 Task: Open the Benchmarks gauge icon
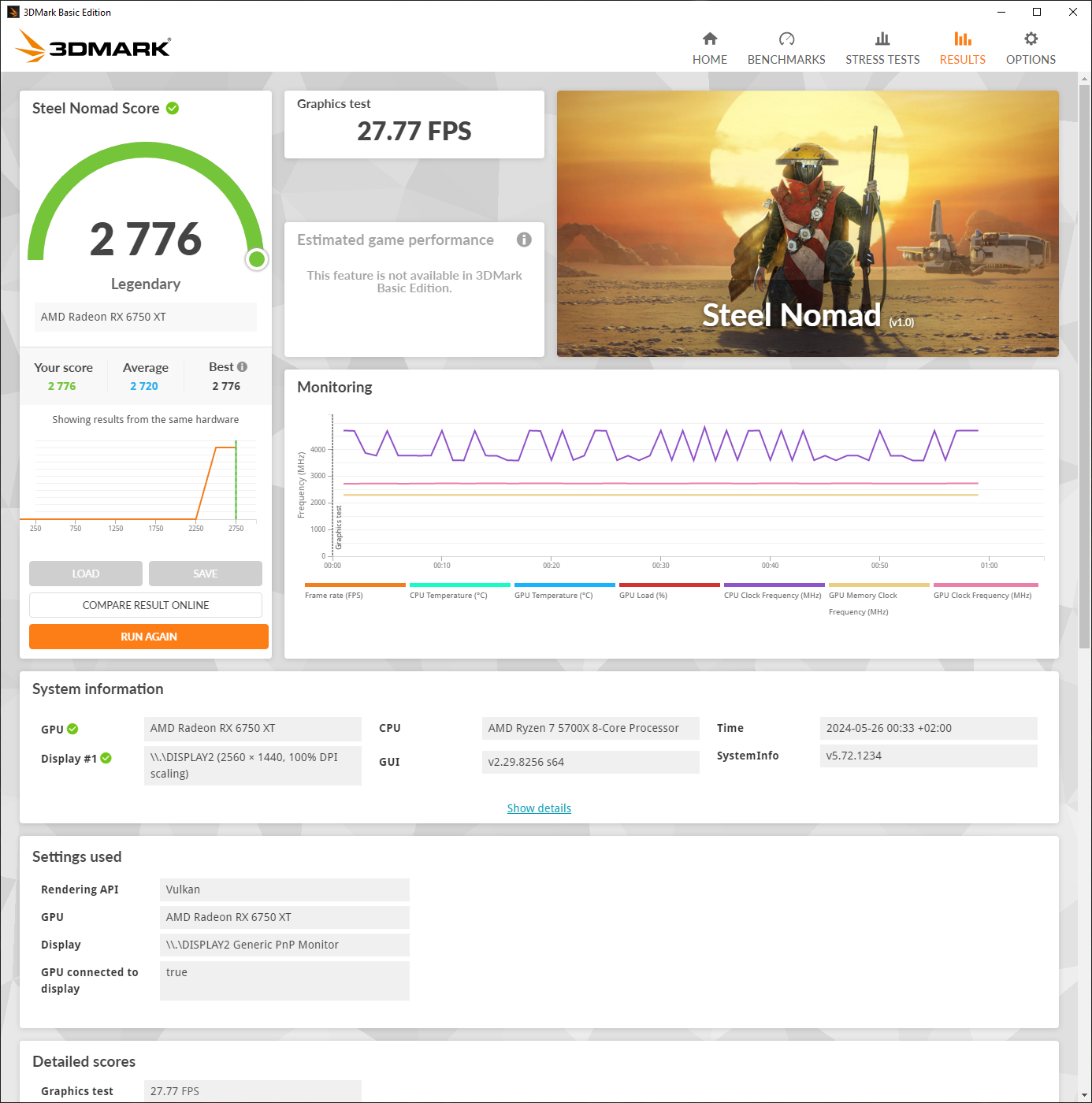pos(786,39)
